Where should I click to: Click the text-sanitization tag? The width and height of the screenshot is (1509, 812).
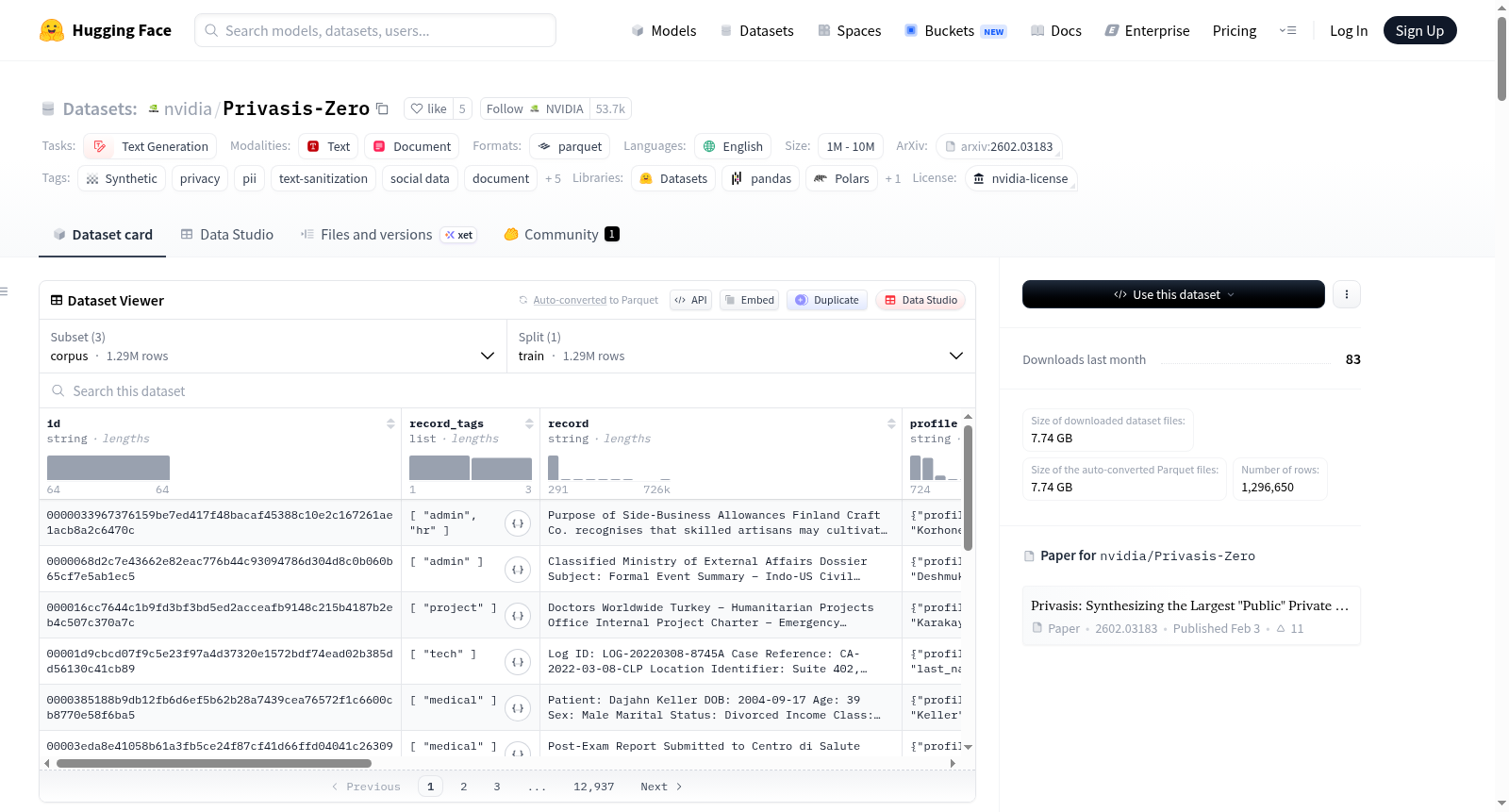[323, 178]
